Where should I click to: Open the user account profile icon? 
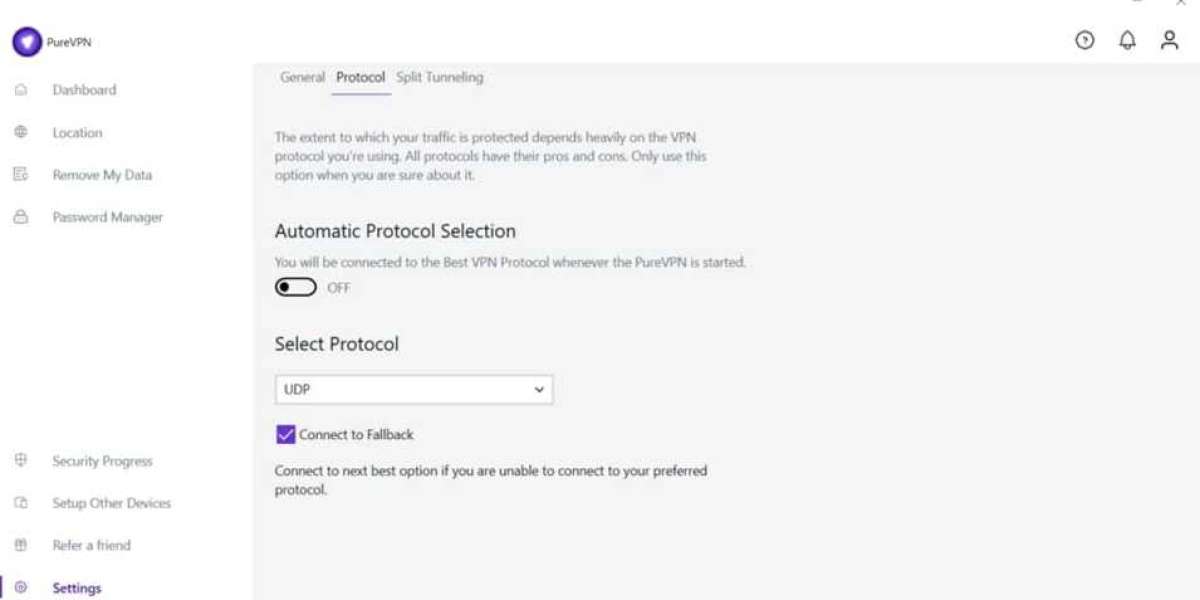pos(1169,40)
